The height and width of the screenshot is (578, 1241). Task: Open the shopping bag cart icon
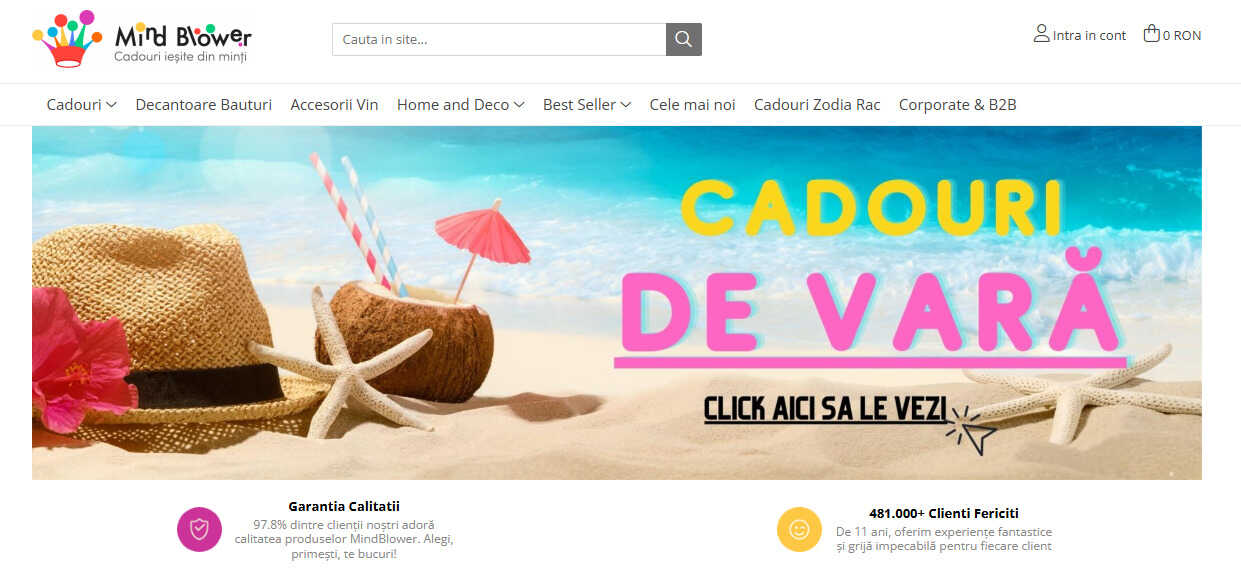[1151, 34]
